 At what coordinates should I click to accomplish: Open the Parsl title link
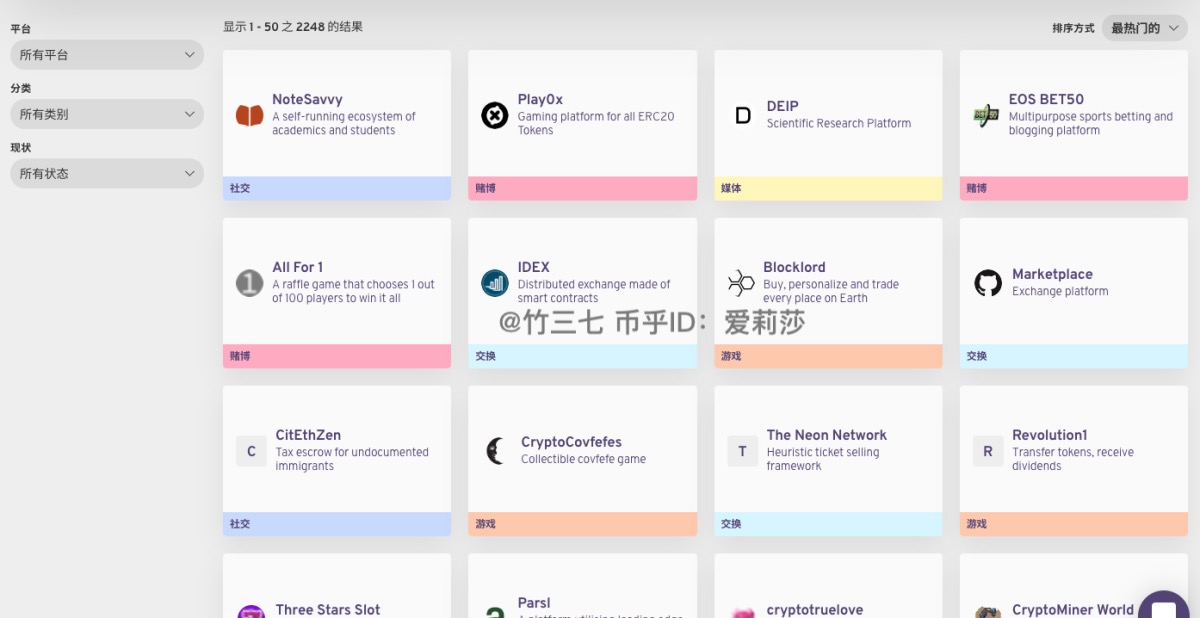534,603
